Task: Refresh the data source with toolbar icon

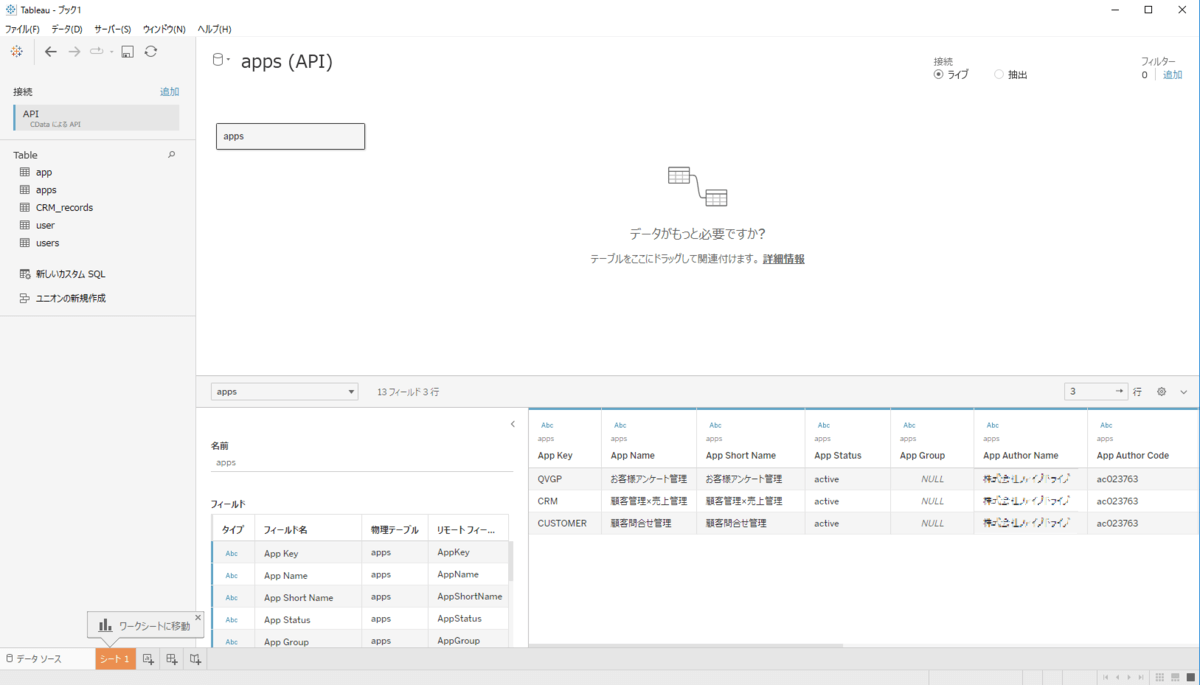Action: click(150, 52)
